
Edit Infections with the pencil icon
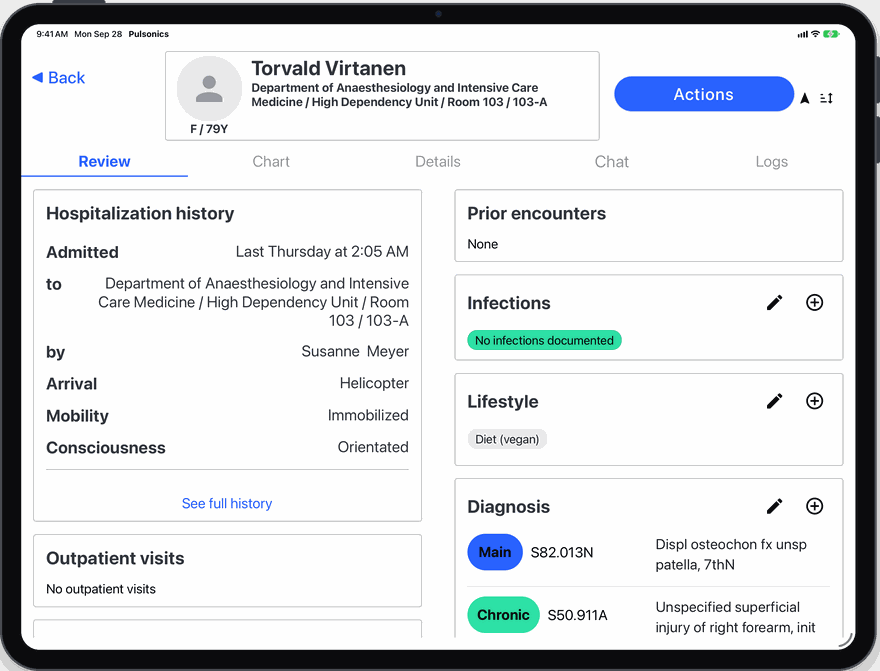point(774,303)
